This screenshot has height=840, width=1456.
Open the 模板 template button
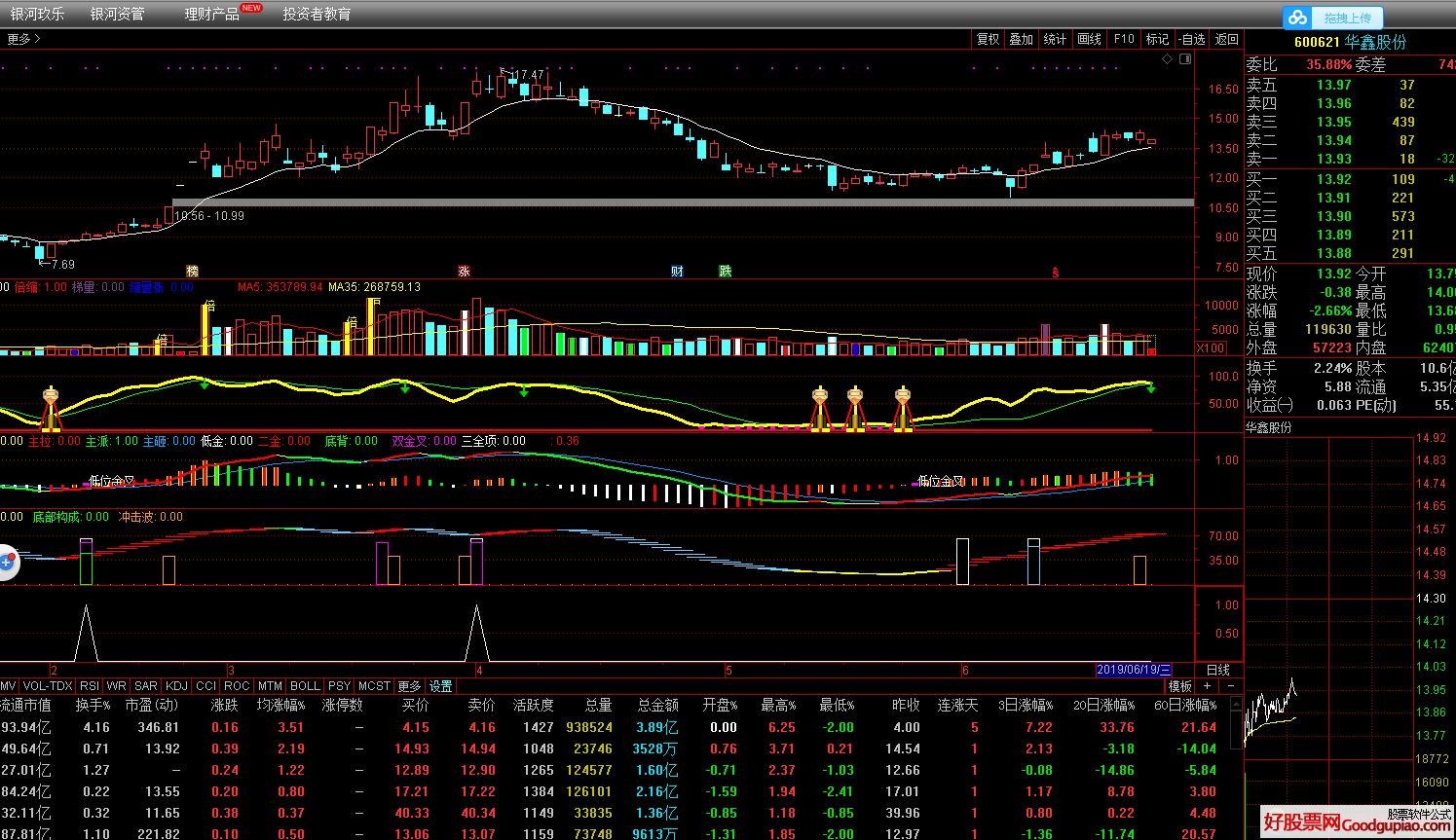[x=1180, y=686]
